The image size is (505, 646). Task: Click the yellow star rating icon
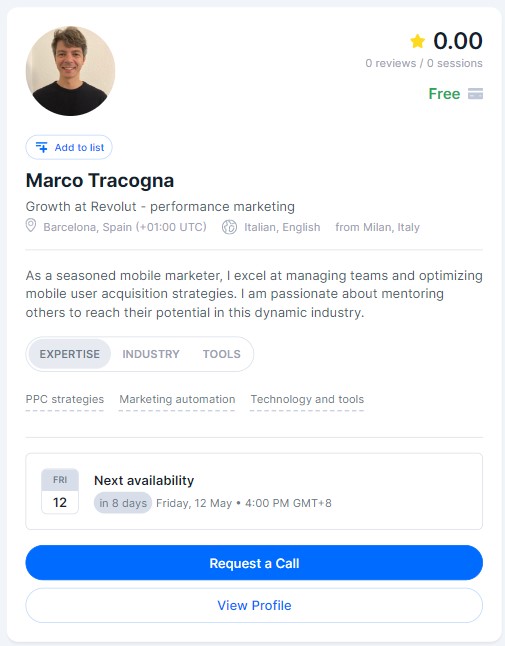417,41
